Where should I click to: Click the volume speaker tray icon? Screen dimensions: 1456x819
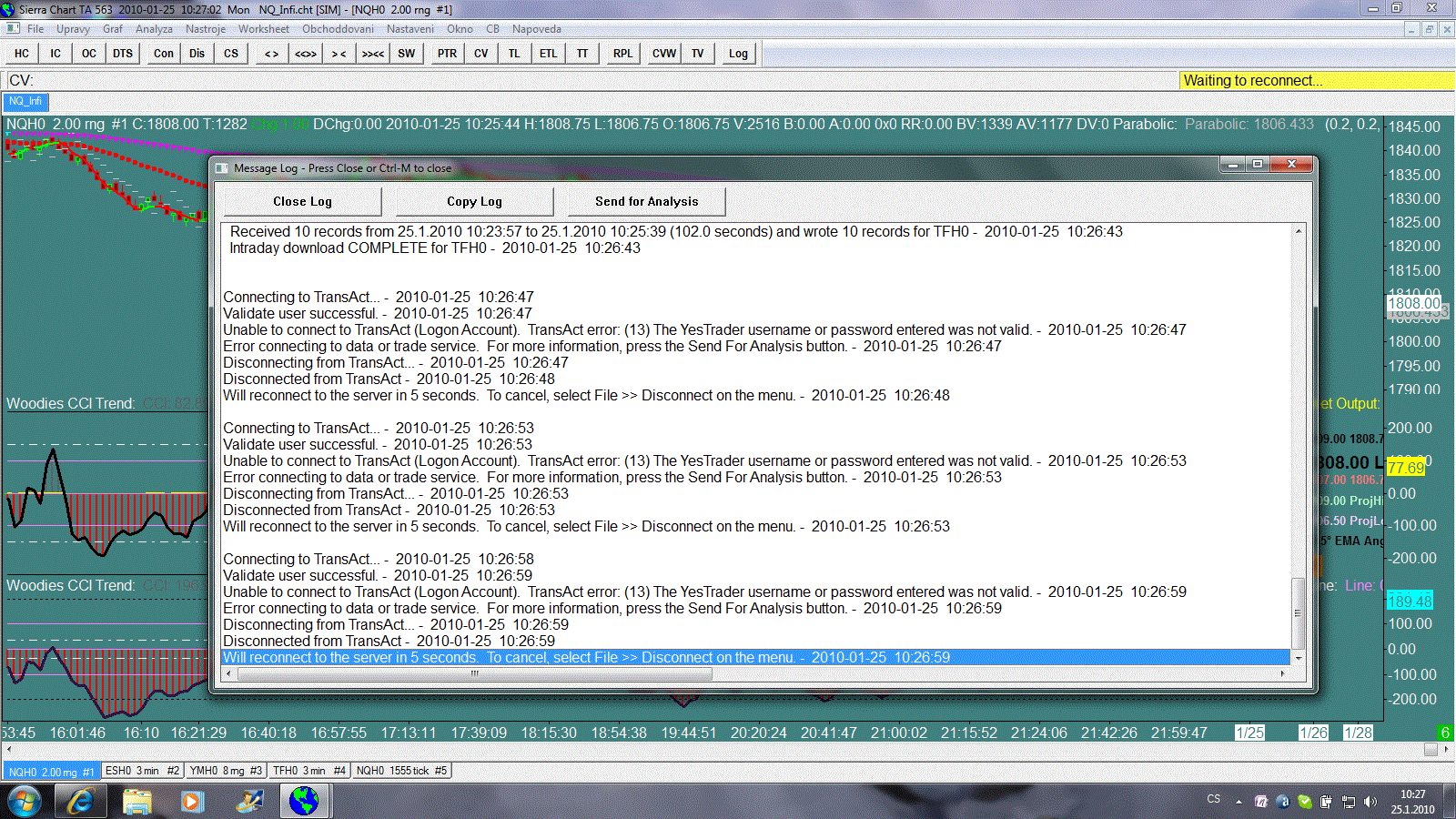[x=1370, y=802]
